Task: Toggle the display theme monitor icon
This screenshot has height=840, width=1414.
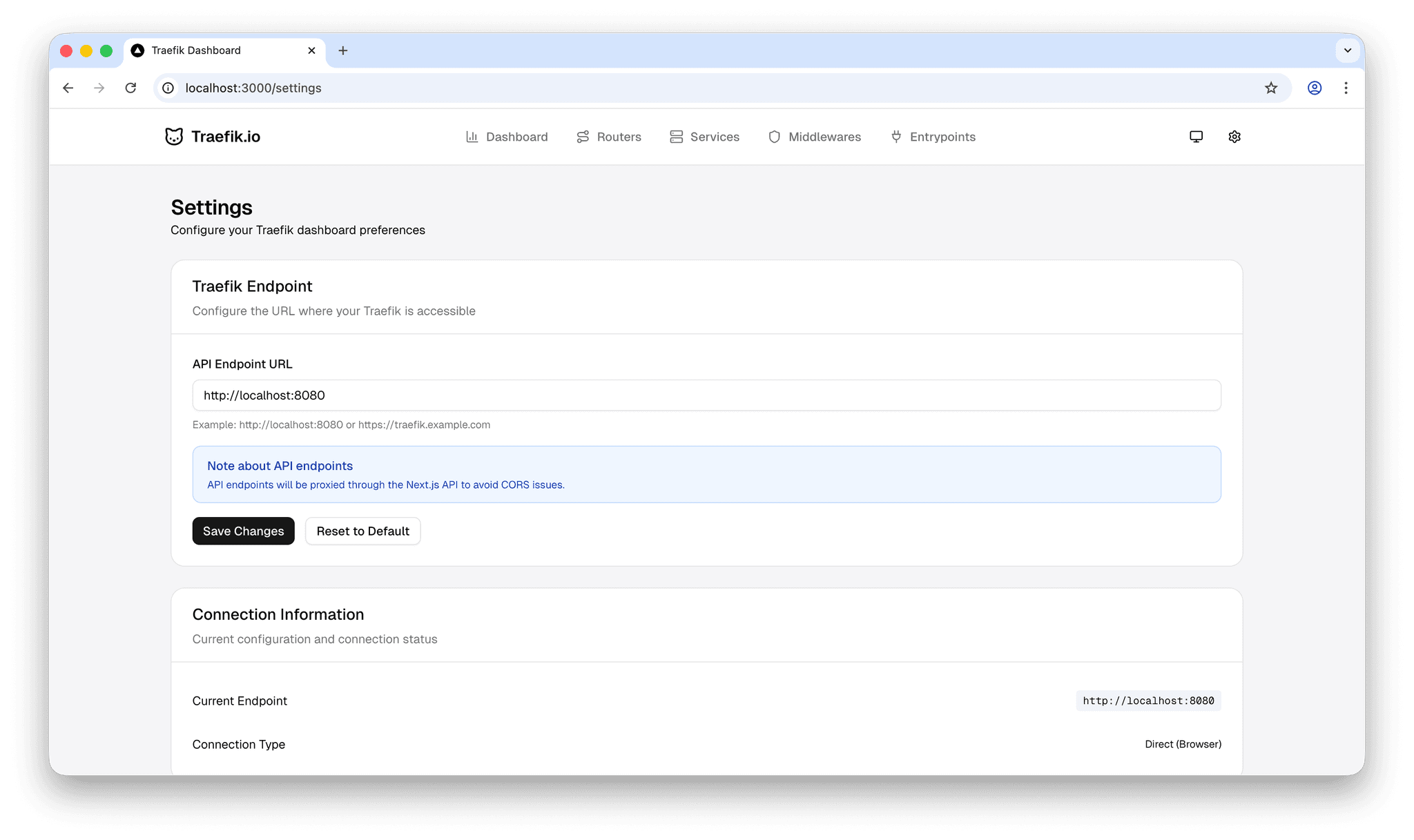Action: coord(1196,137)
